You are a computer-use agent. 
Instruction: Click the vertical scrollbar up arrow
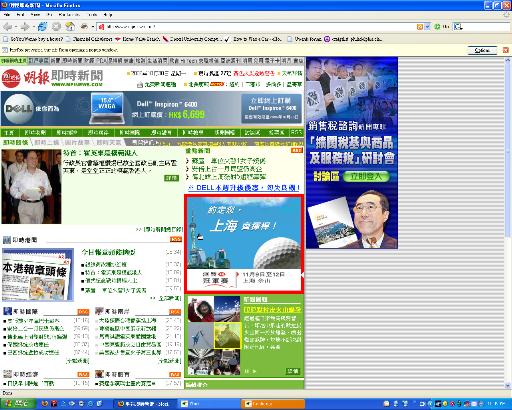coord(508,60)
